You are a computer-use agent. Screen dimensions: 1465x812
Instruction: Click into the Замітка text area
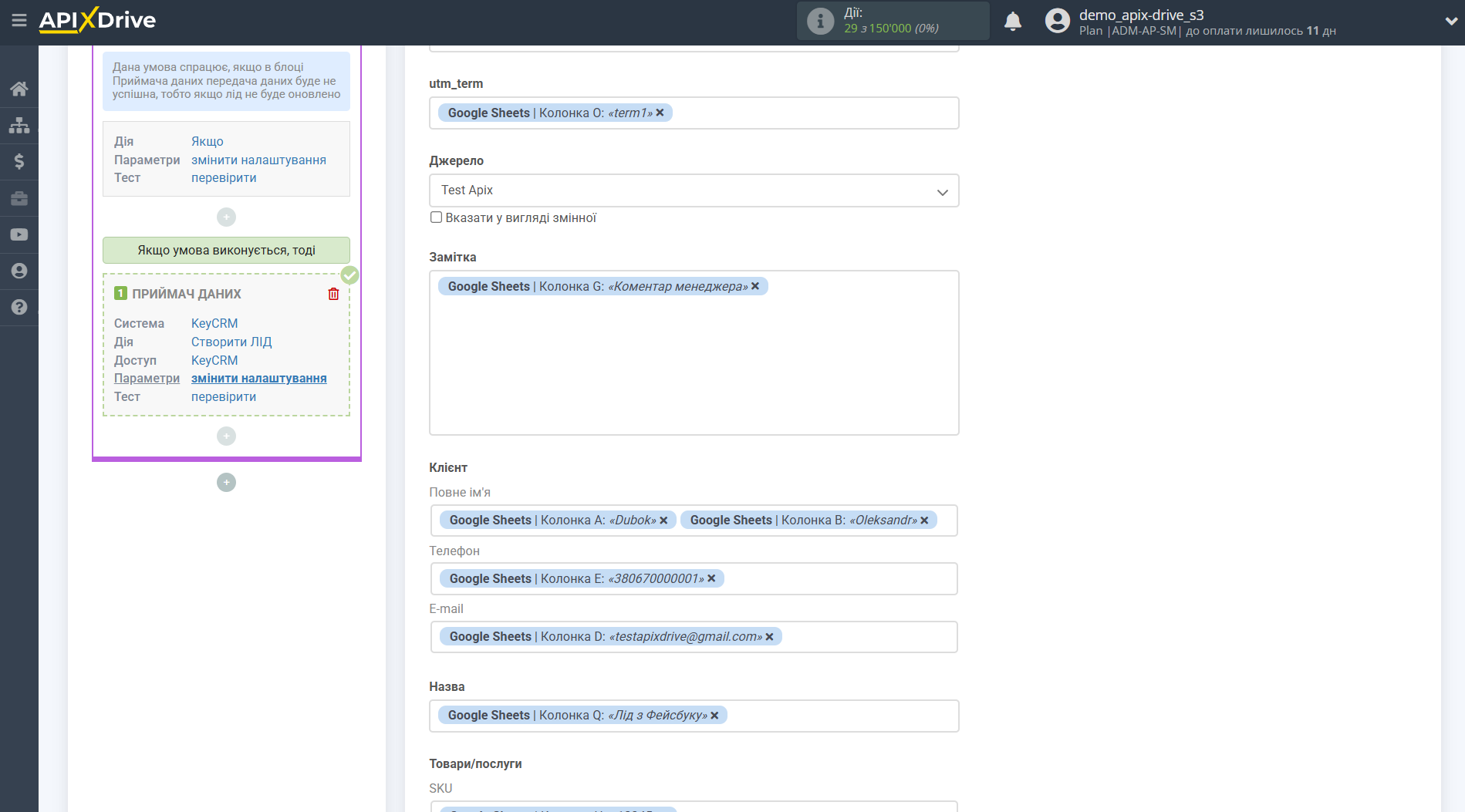tap(694, 352)
